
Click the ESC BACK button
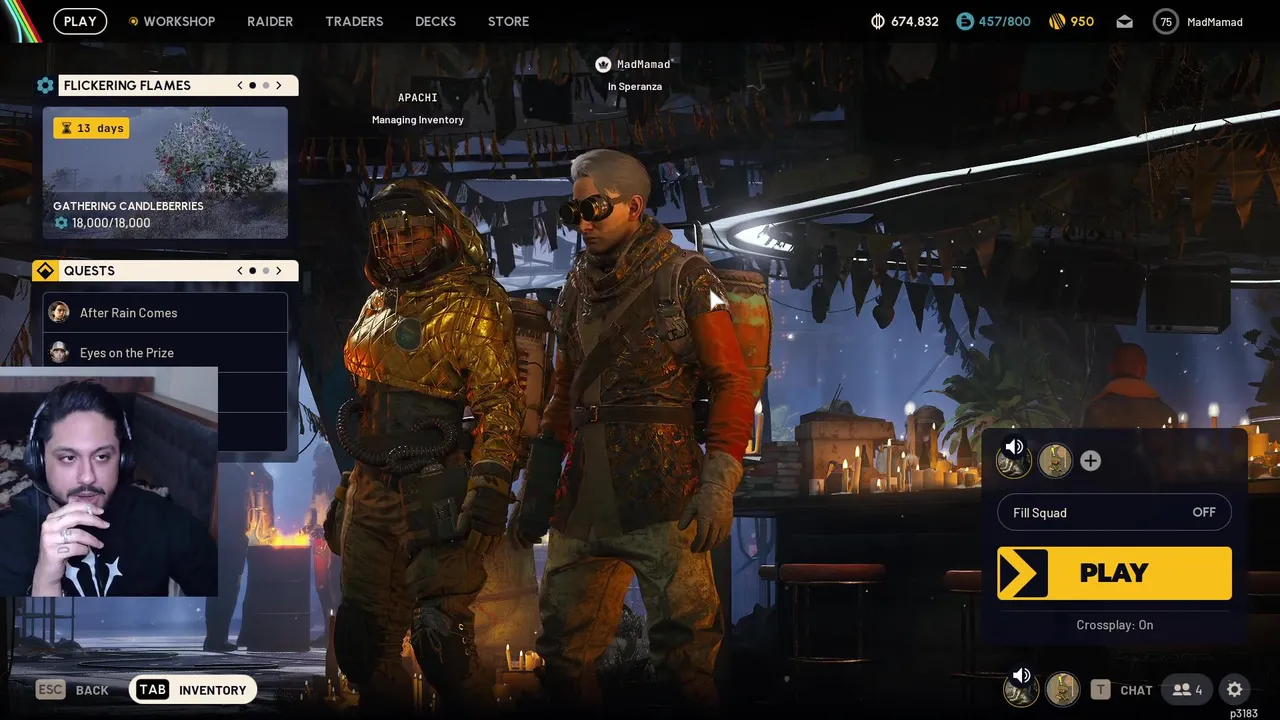72,690
